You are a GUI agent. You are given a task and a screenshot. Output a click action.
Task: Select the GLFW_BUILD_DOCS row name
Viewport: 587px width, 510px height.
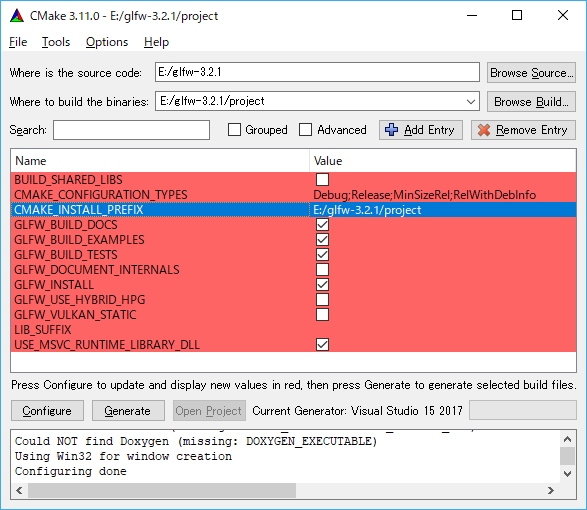click(66, 225)
